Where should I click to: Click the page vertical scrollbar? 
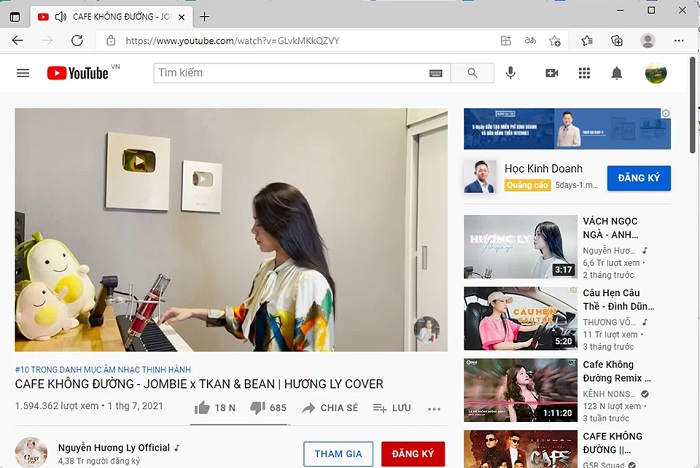(692, 105)
